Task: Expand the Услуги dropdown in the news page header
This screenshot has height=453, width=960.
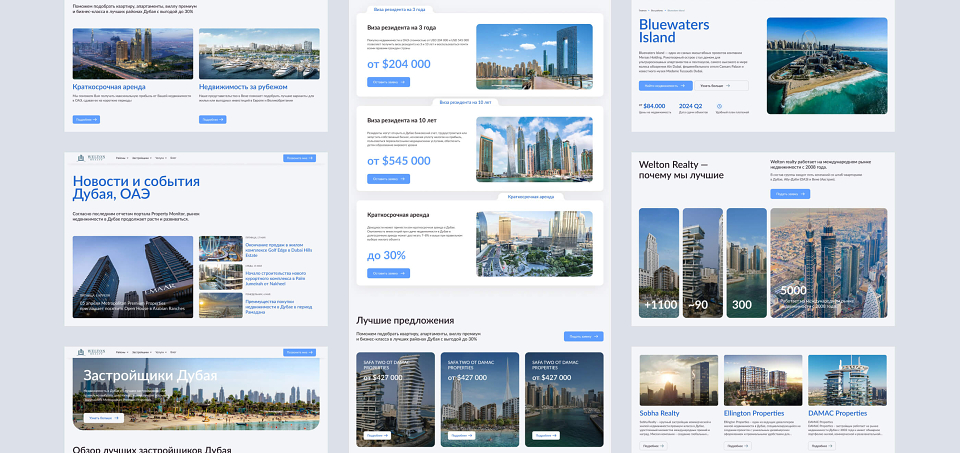Action: click(160, 158)
